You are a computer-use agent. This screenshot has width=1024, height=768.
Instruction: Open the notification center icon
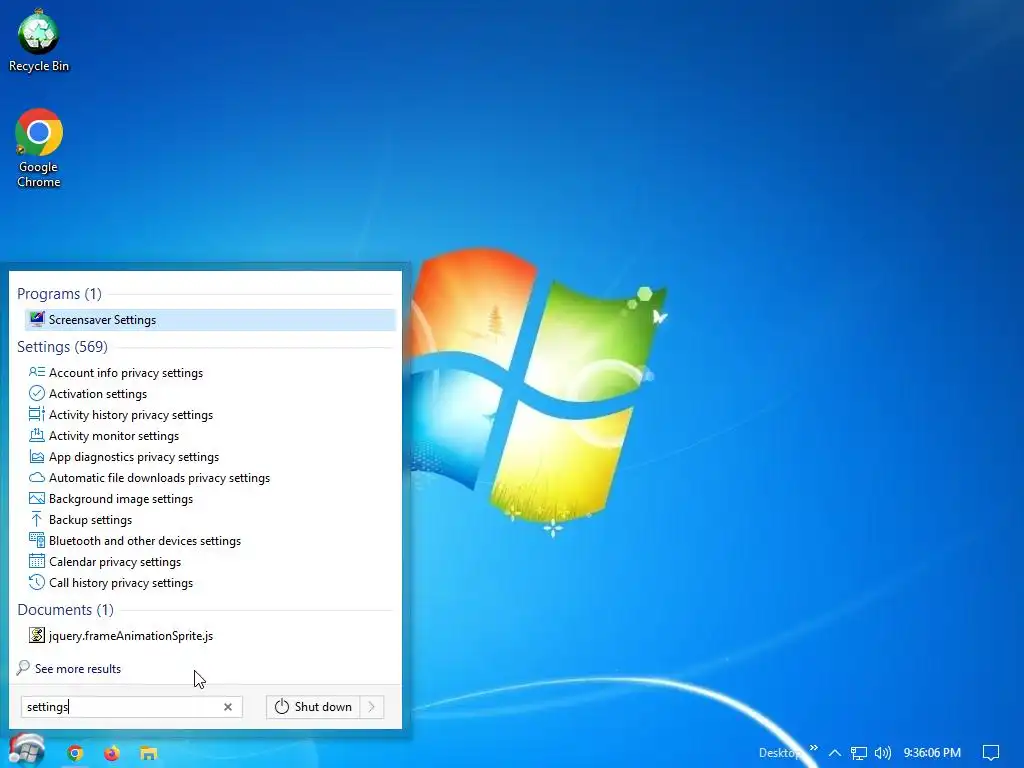[x=991, y=753]
